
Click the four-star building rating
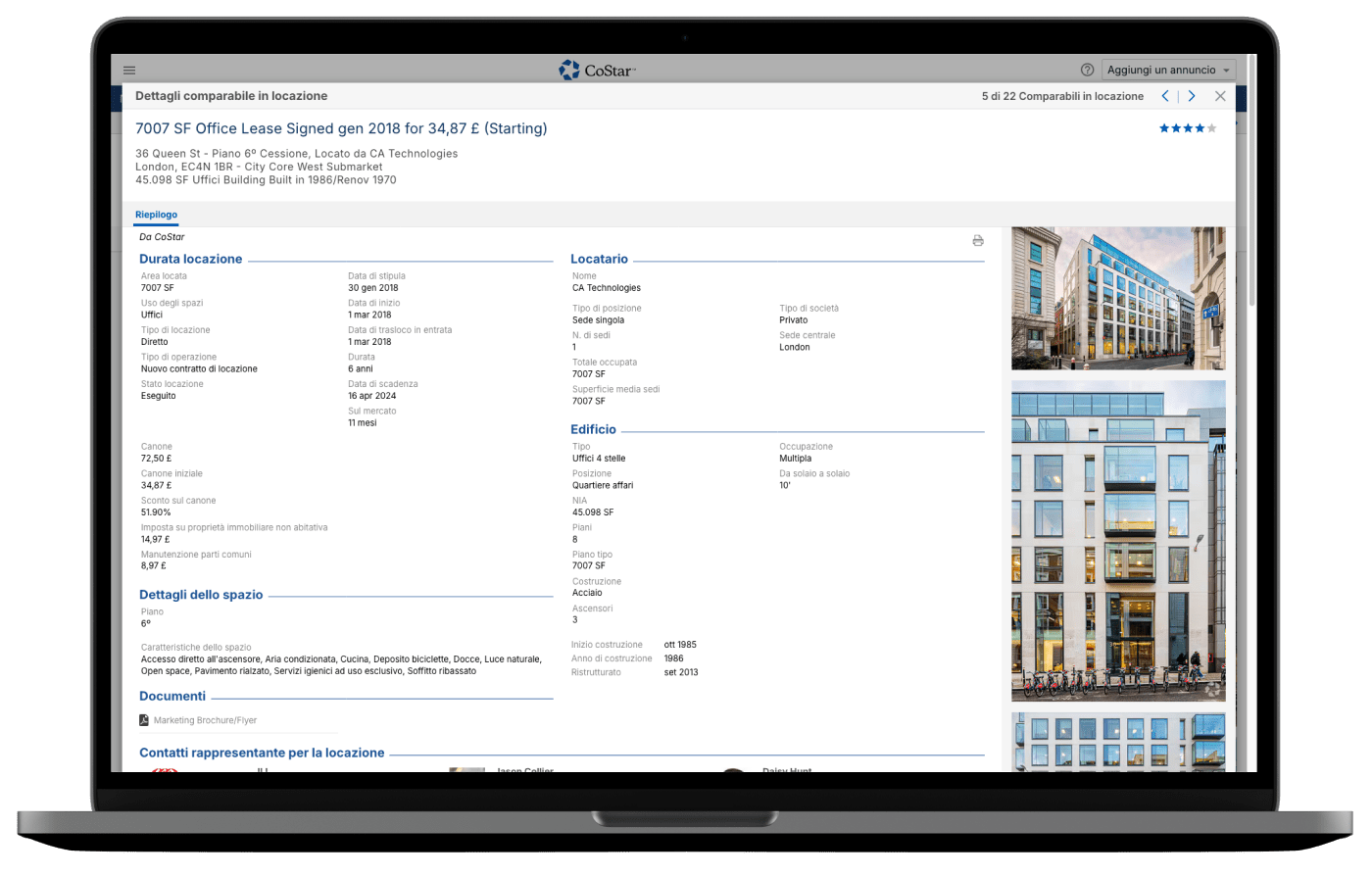(1187, 128)
